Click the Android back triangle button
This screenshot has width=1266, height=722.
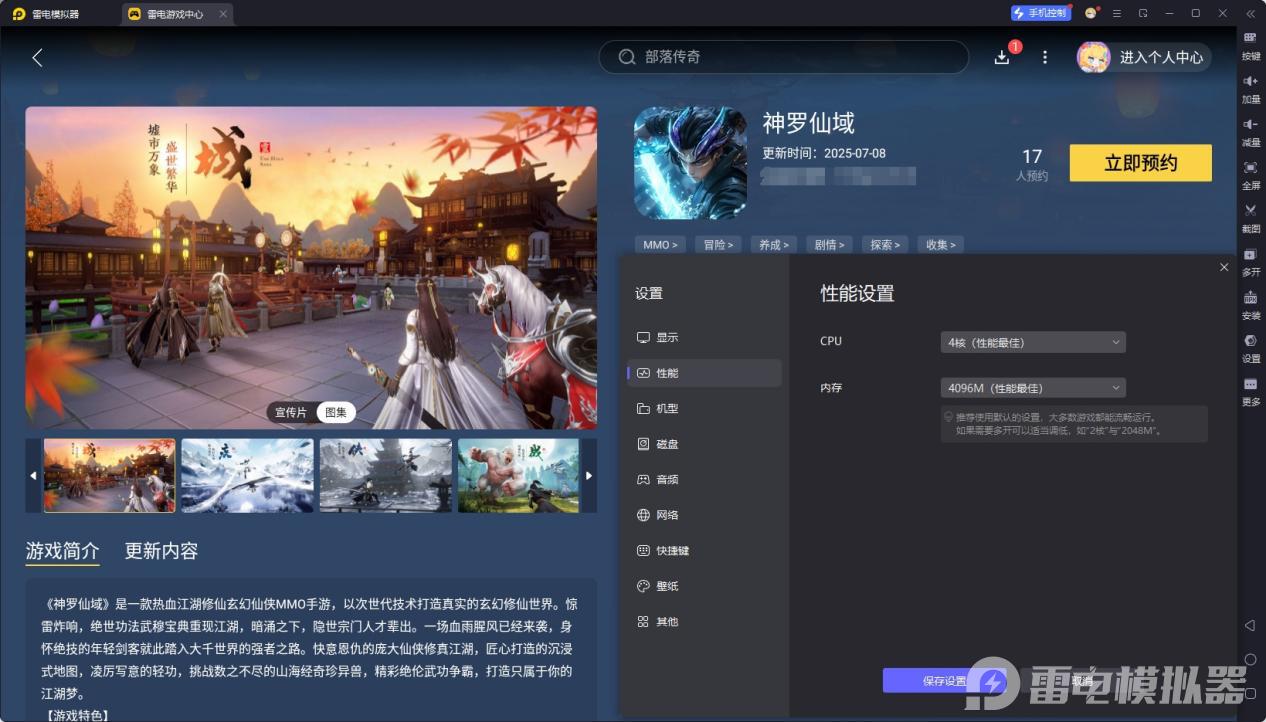tap(1250, 625)
